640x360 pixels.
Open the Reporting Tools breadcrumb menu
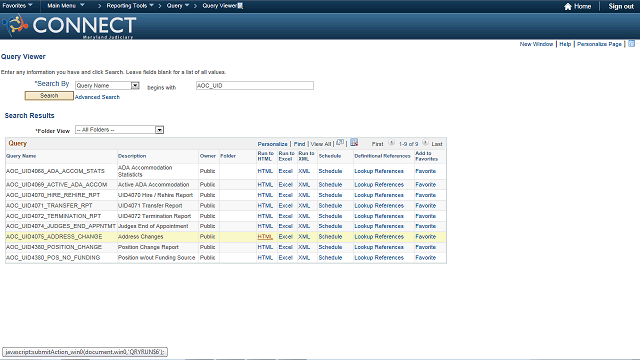pyautogui.click(x=130, y=6)
